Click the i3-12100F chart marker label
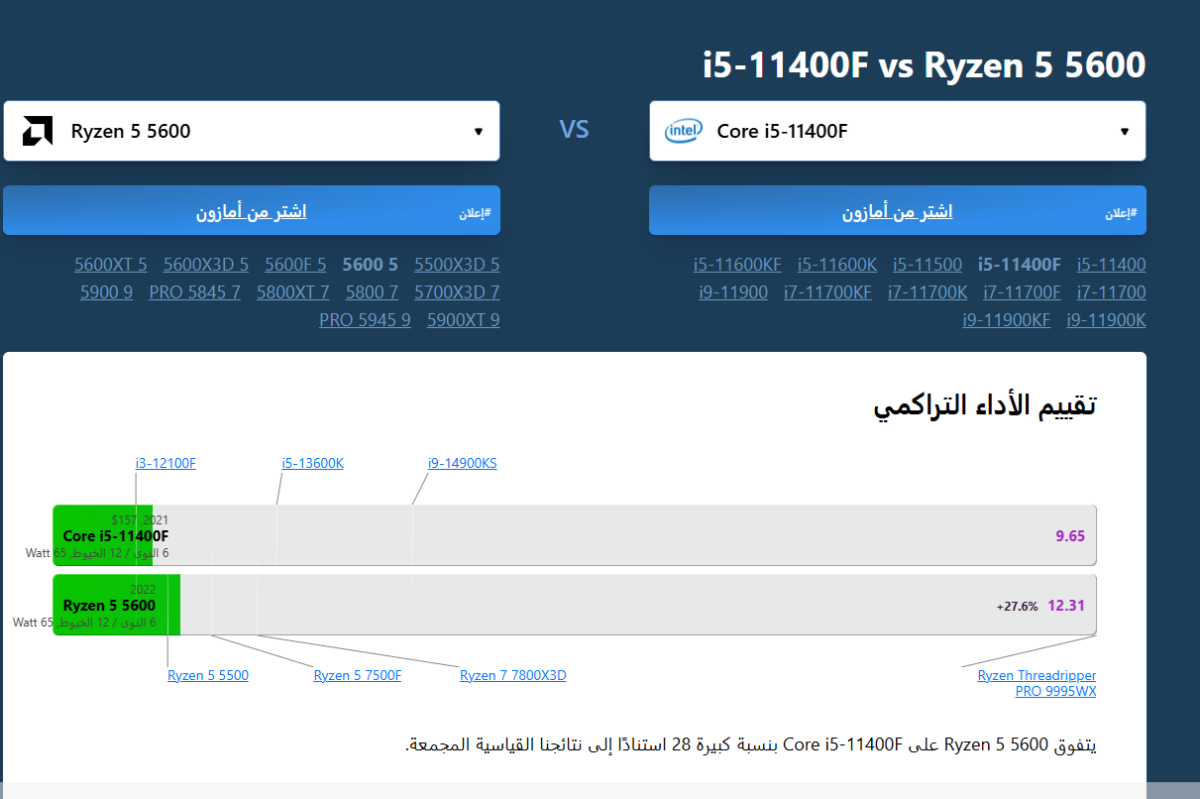This screenshot has height=799, width=1200. [166, 463]
